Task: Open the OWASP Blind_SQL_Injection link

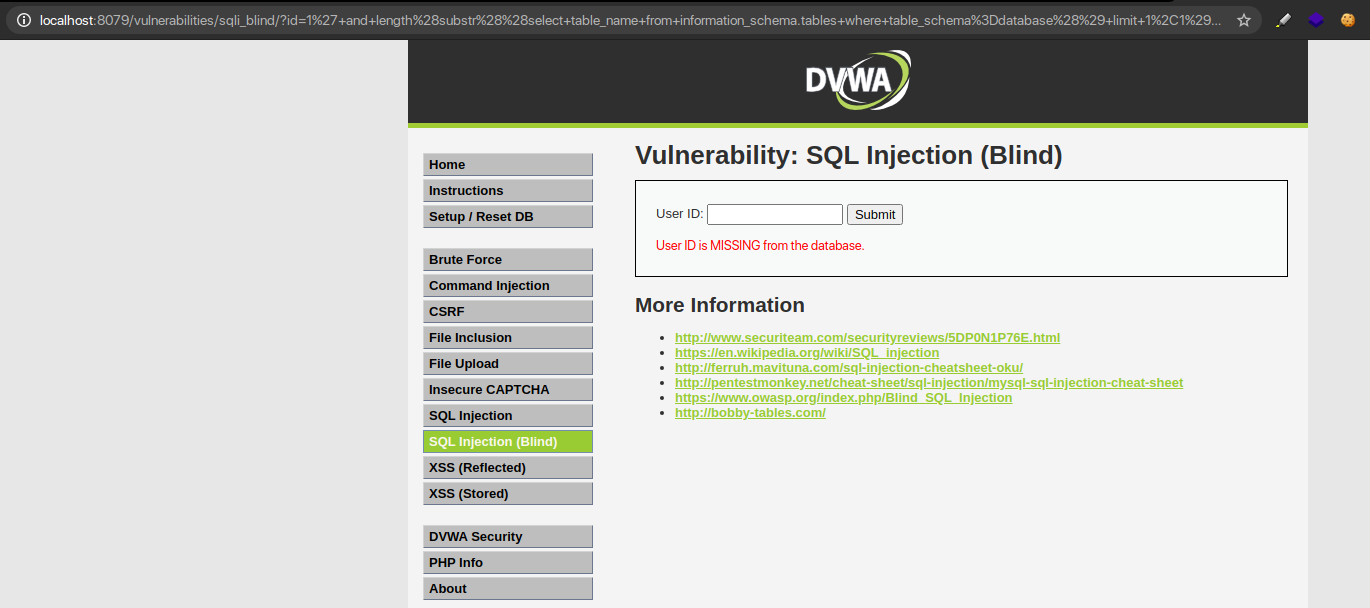Action: (x=843, y=398)
